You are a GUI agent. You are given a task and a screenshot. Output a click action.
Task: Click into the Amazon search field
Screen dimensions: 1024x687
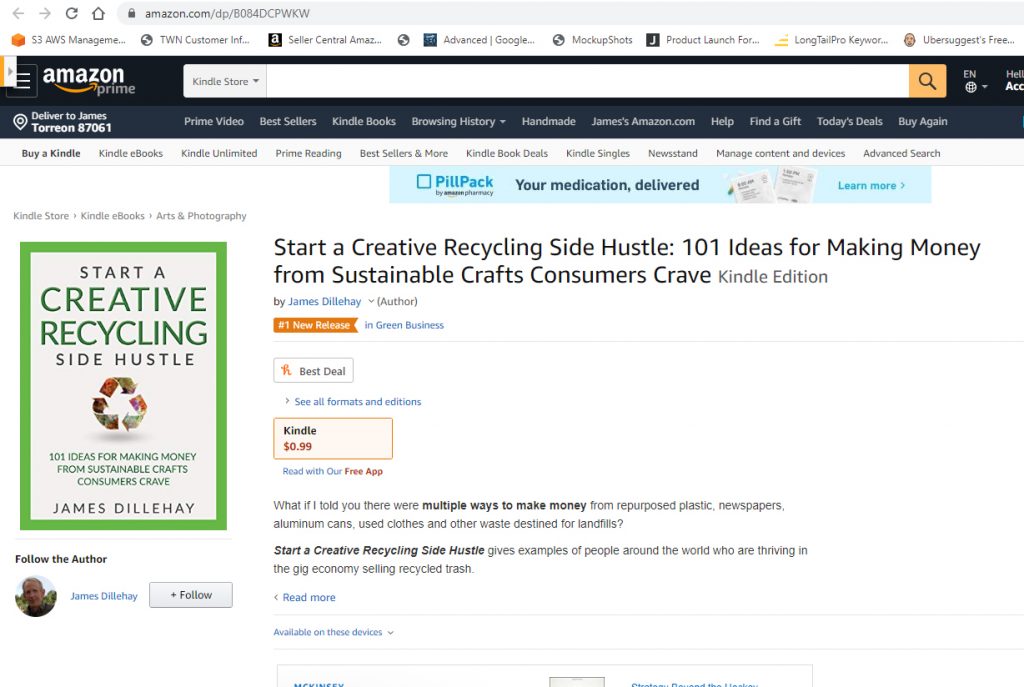click(x=588, y=81)
